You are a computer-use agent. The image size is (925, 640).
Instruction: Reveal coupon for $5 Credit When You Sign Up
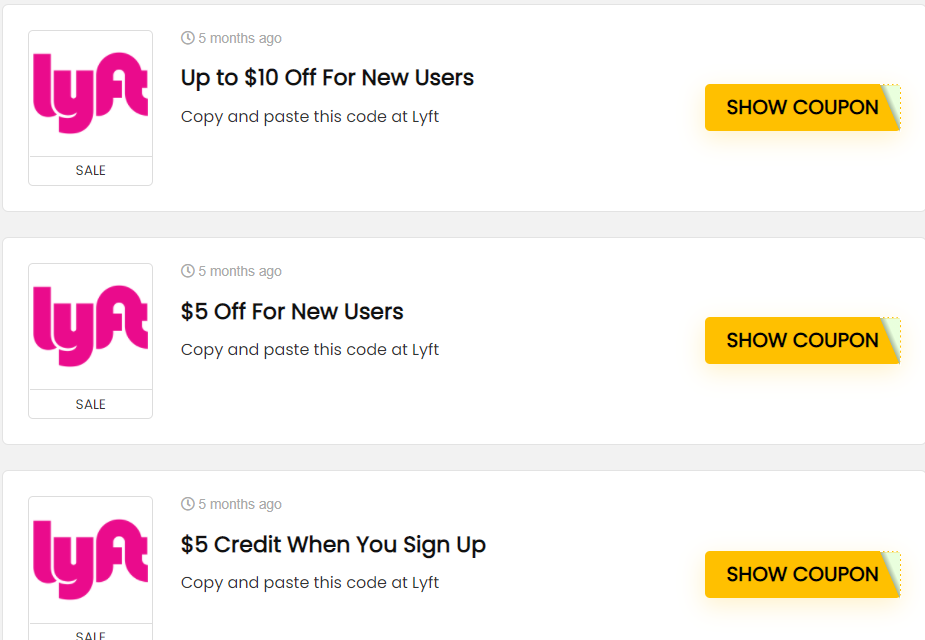(795, 574)
